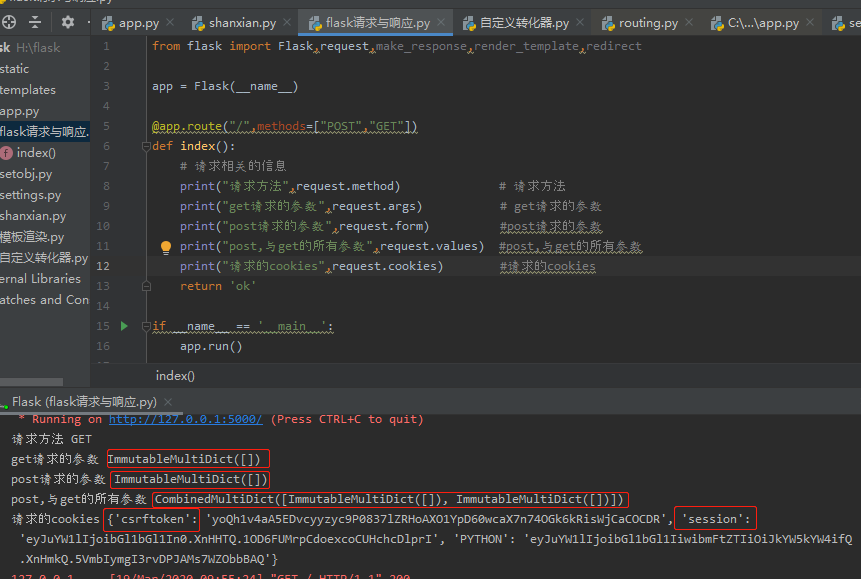Image resolution: width=861 pixels, height=579 pixels.
Task: Select the Flask run configuration tab
Action: click(x=84, y=402)
